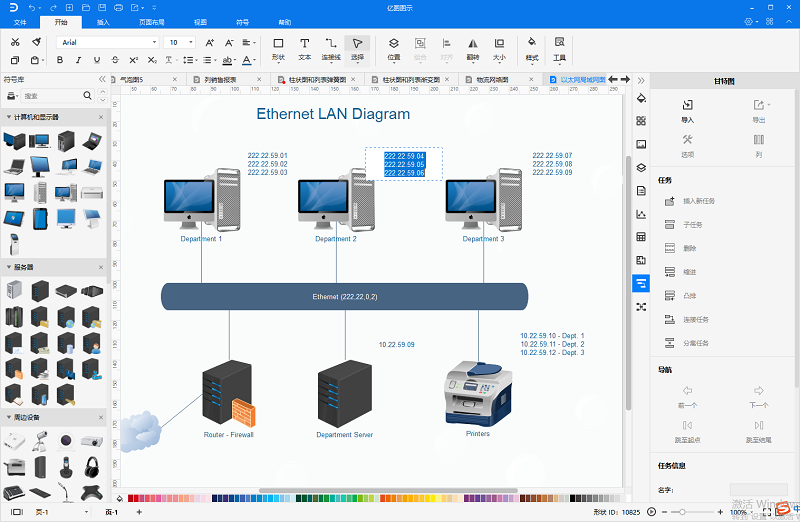Switch to the Help ribbon tab

(285, 22)
